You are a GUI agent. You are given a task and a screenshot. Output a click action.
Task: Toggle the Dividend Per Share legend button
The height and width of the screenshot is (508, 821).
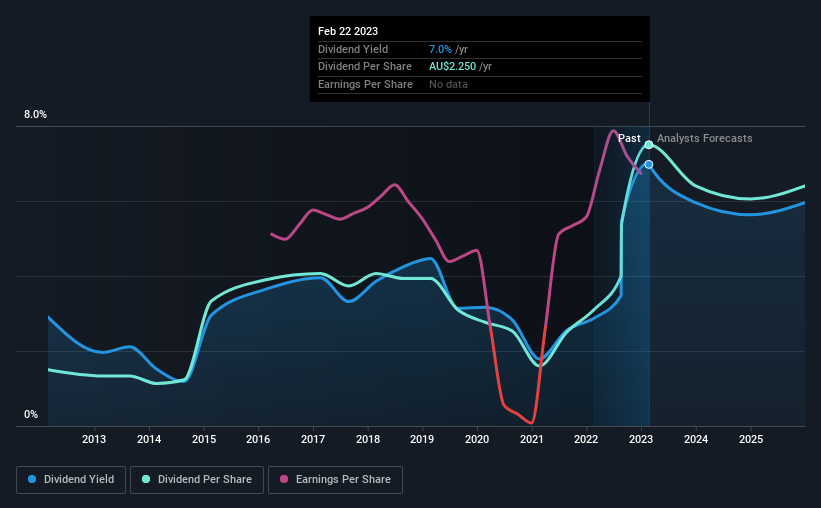pyautogui.click(x=197, y=480)
